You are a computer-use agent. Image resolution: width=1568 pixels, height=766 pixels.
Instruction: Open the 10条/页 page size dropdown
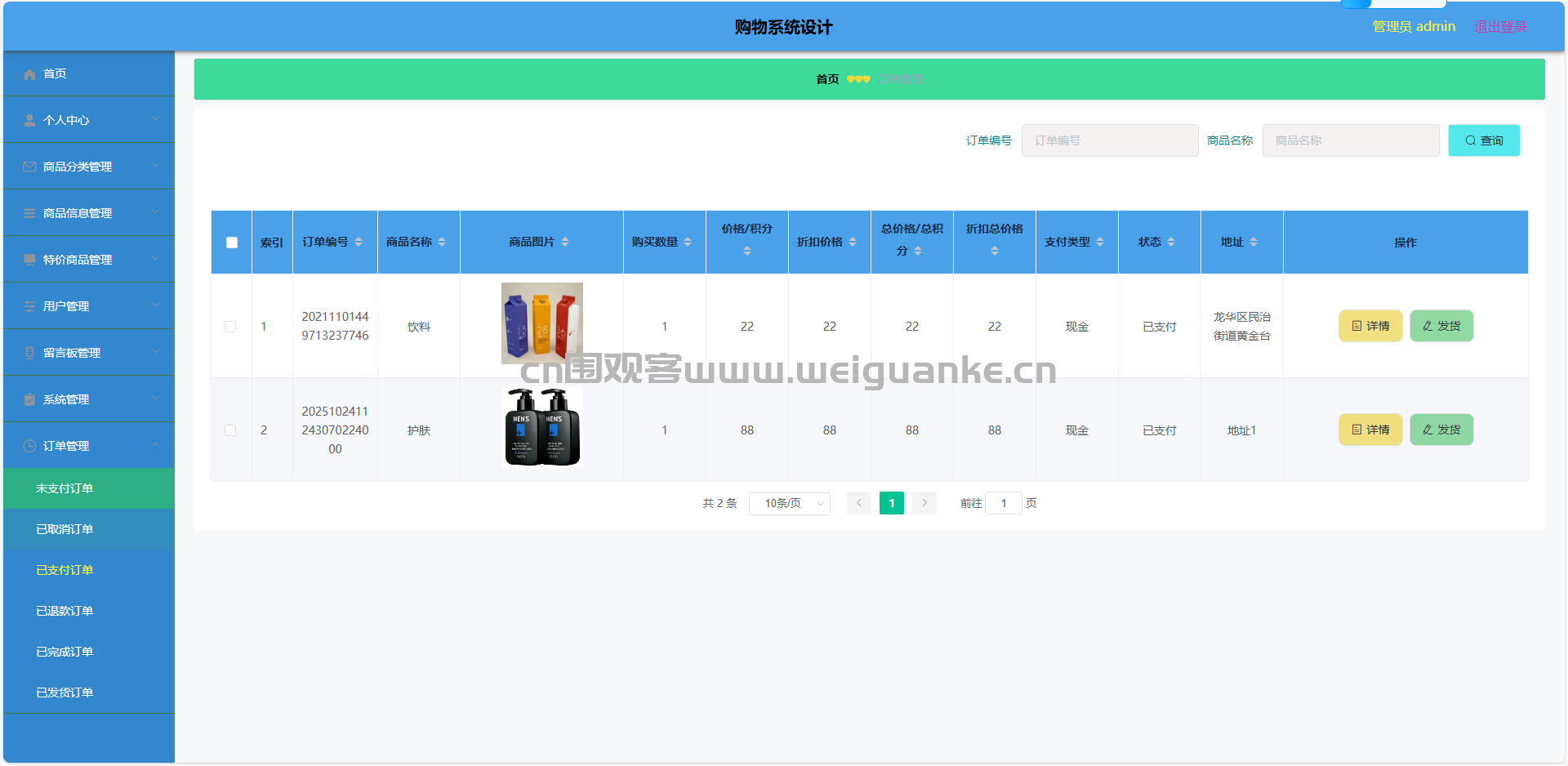coord(789,504)
